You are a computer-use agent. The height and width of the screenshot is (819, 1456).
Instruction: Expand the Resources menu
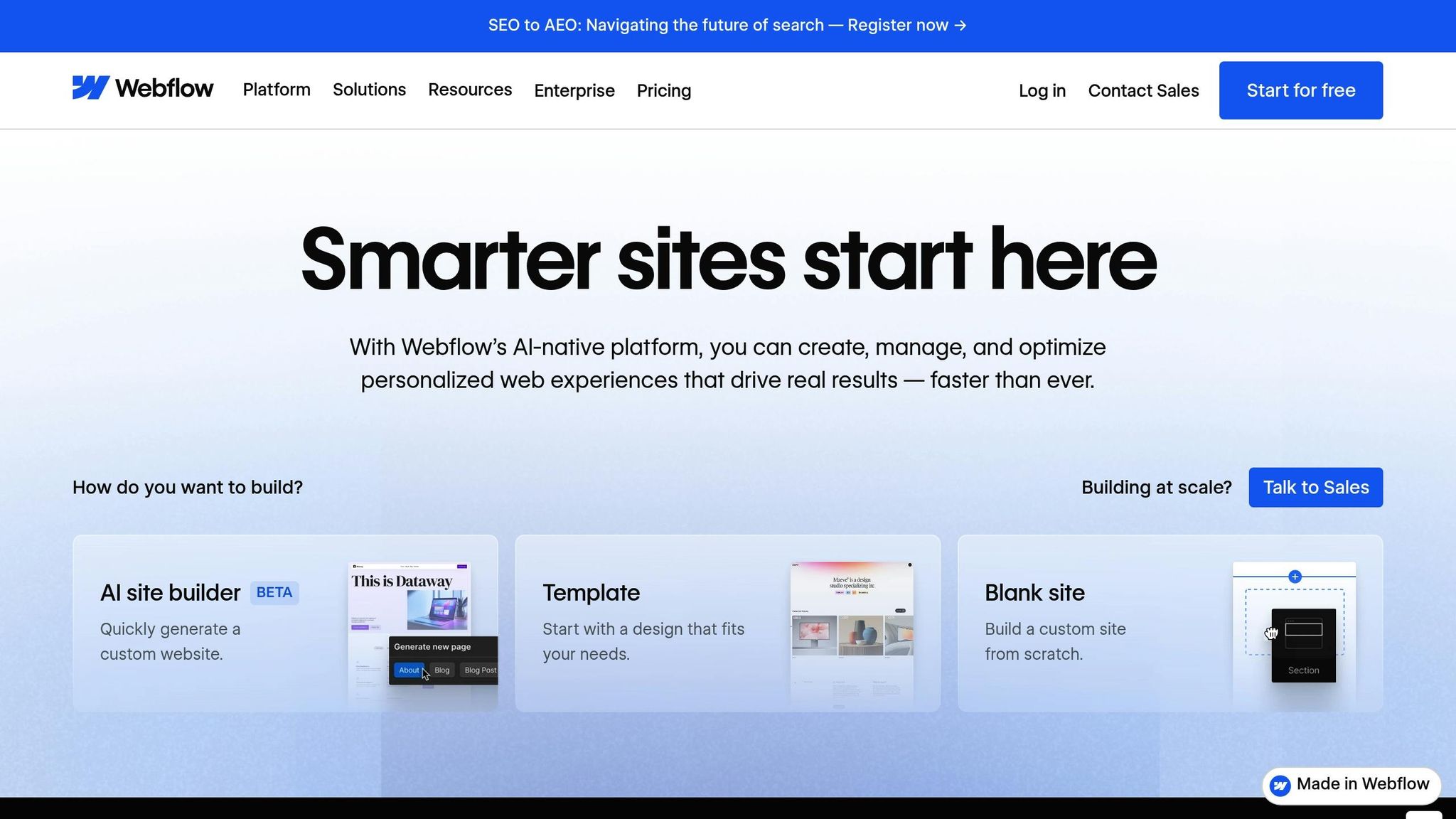coord(470,90)
